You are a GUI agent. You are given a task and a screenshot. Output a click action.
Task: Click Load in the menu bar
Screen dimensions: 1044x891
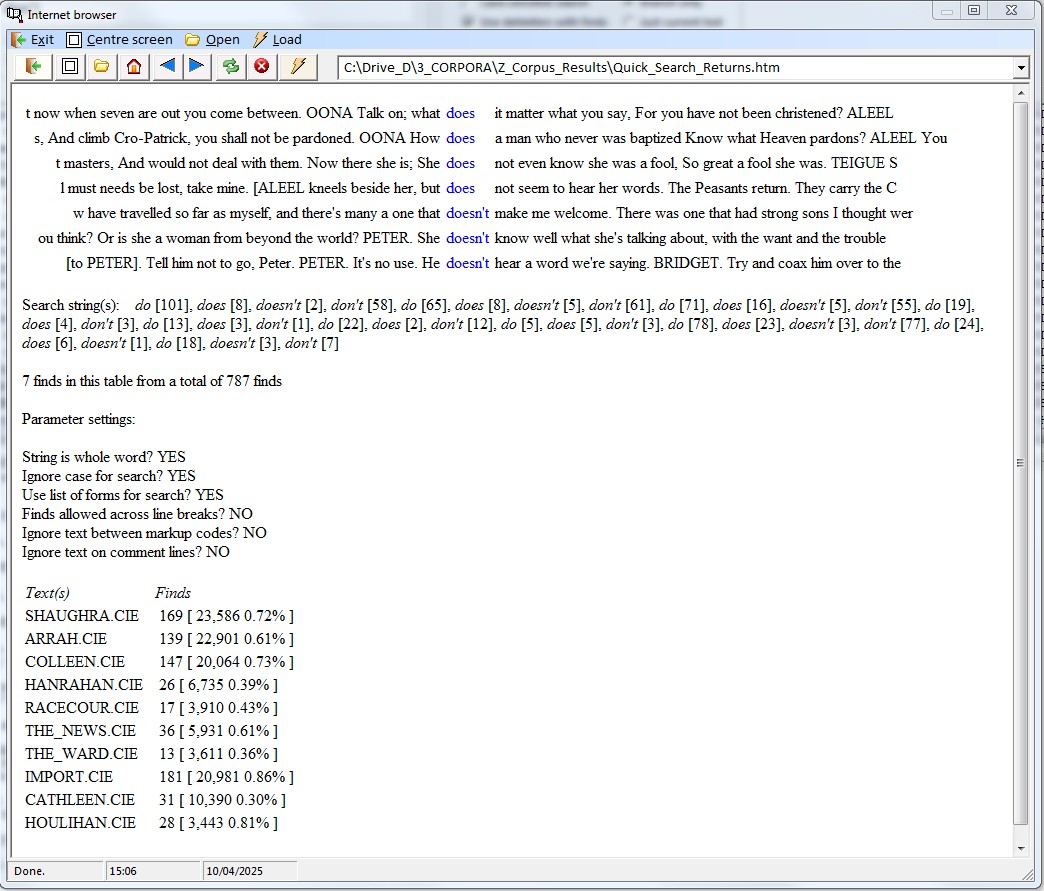pos(277,40)
